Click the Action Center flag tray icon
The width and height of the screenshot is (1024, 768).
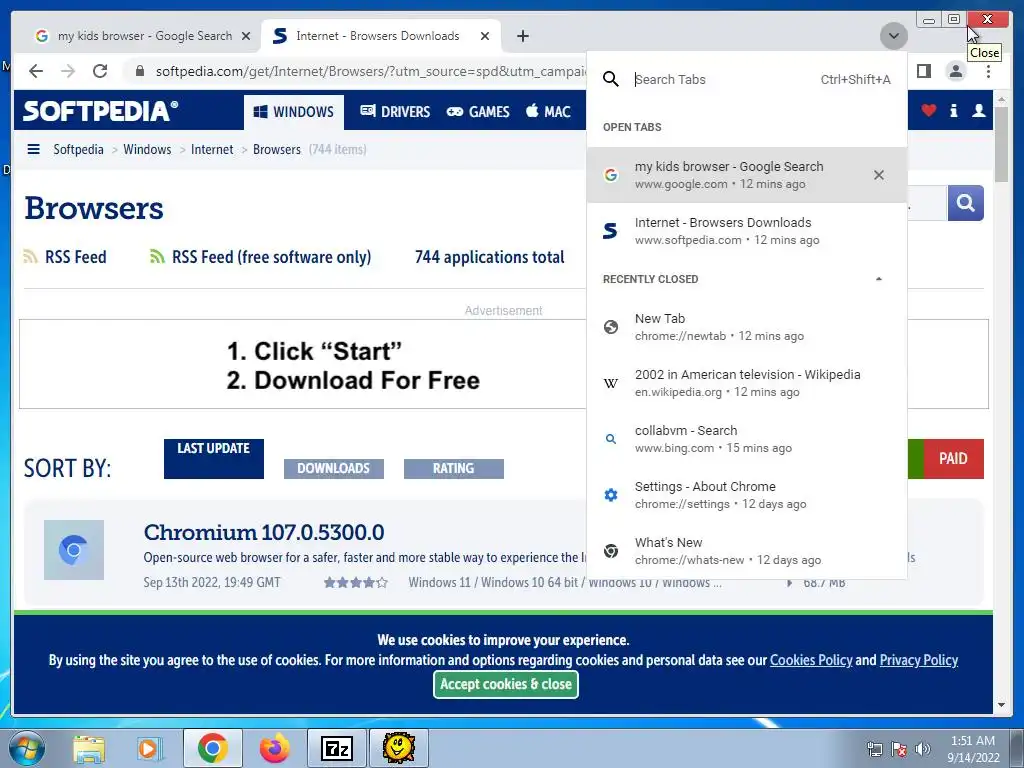899,749
